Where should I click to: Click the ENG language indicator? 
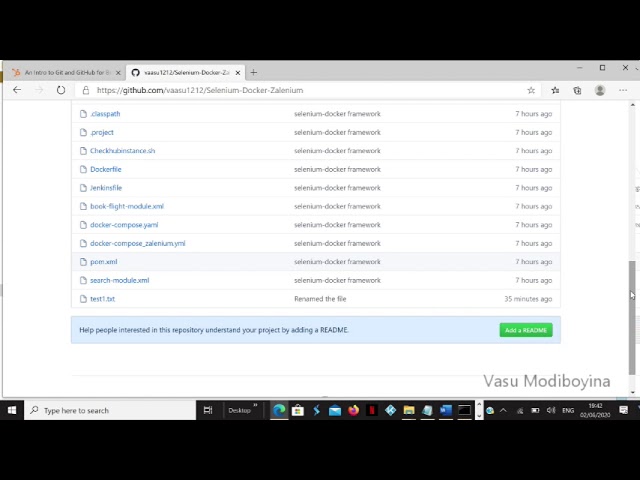[x=568, y=410]
